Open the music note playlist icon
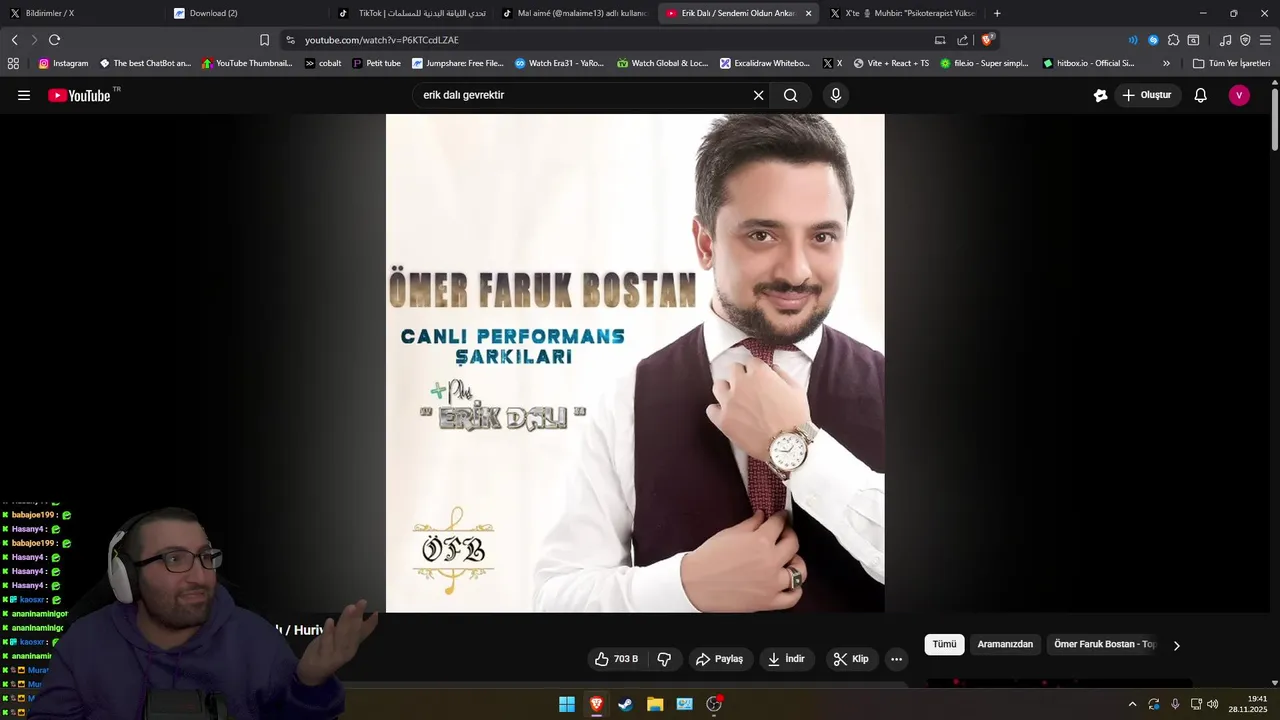This screenshot has width=1280, height=720. [x=1225, y=40]
